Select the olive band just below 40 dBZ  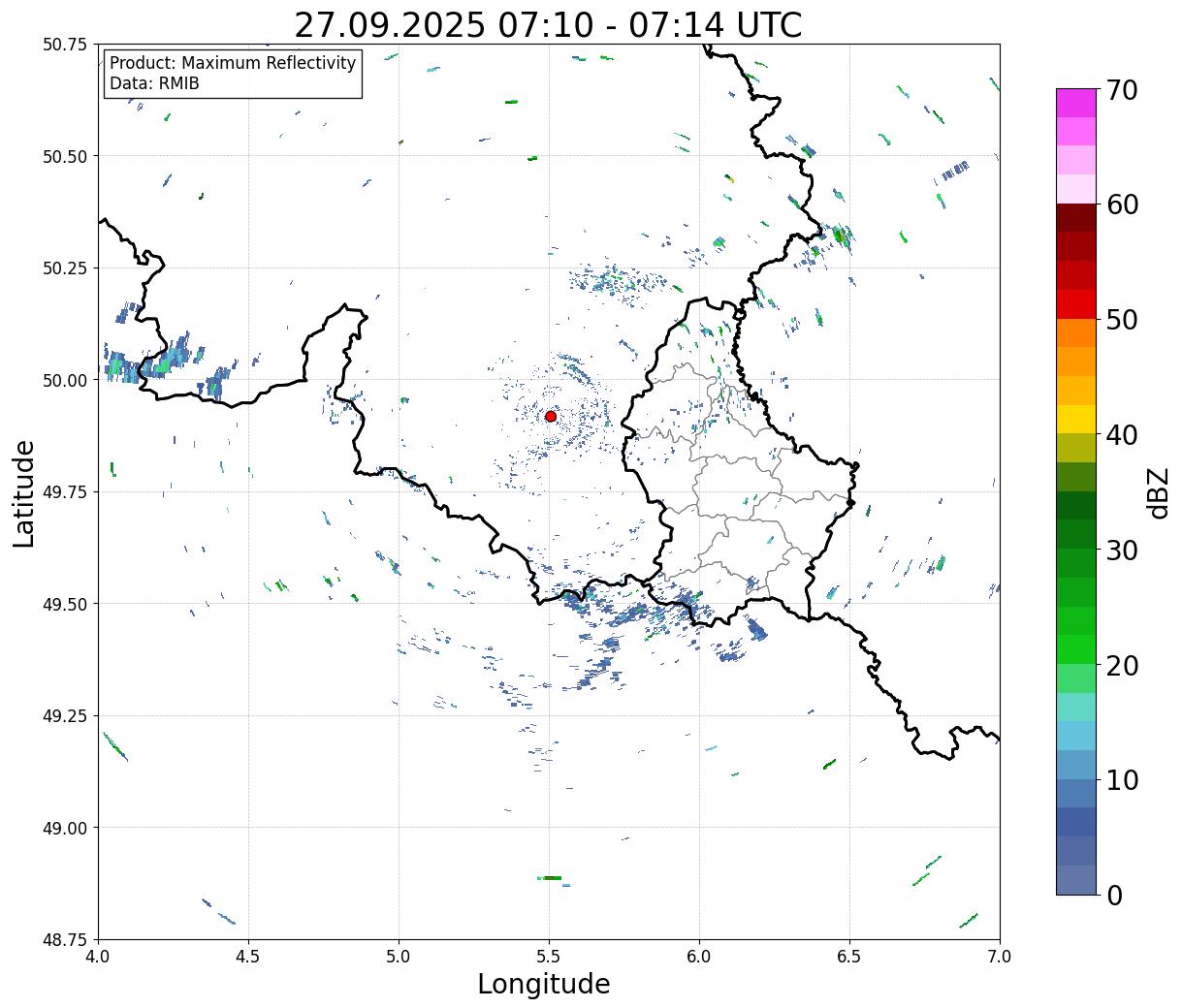1076,449
